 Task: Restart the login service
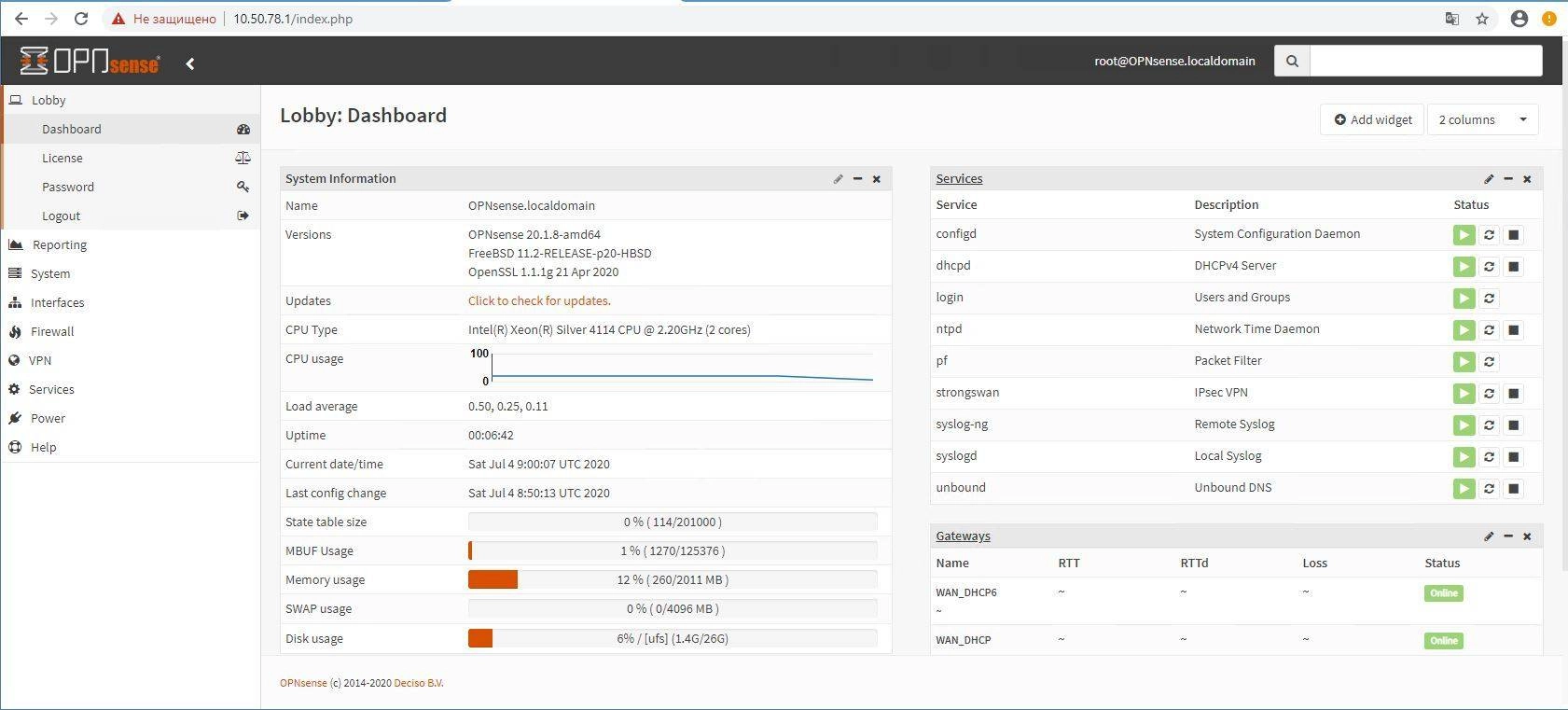click(1489, 299)
